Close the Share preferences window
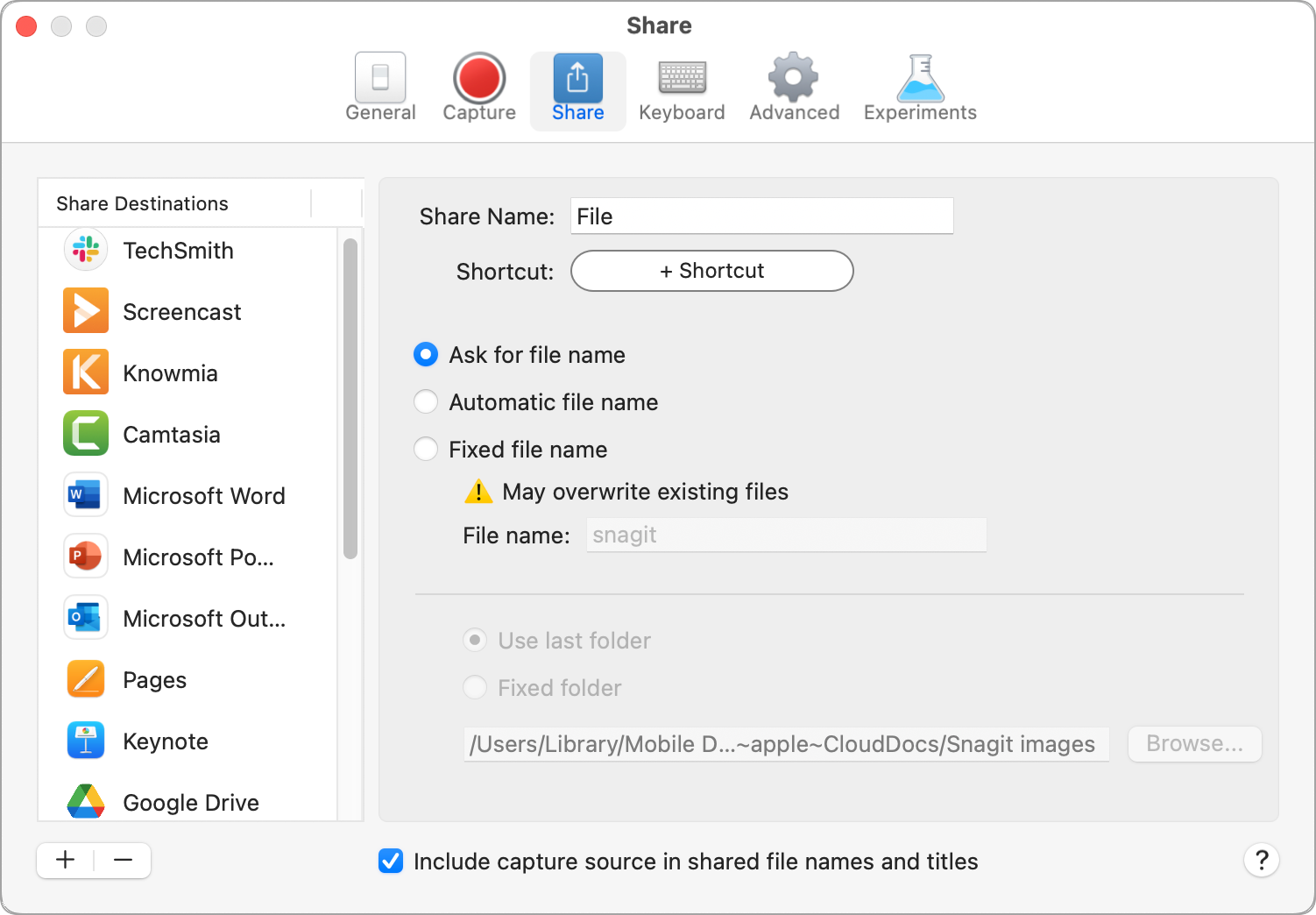The width and height of the screenshot is (1316, 915). tap(27, 26)
